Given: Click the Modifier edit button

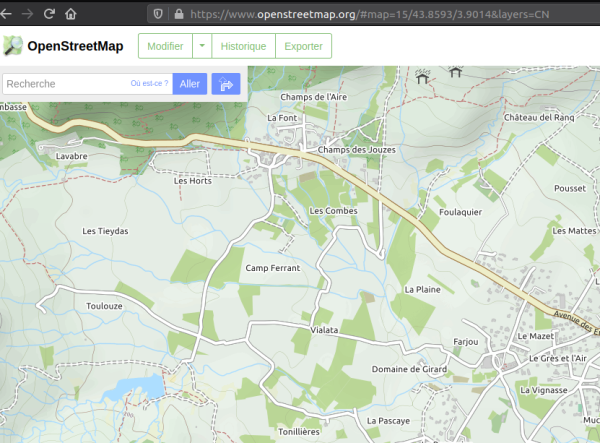Looking at the screenshot, I should tap(164, 46).
